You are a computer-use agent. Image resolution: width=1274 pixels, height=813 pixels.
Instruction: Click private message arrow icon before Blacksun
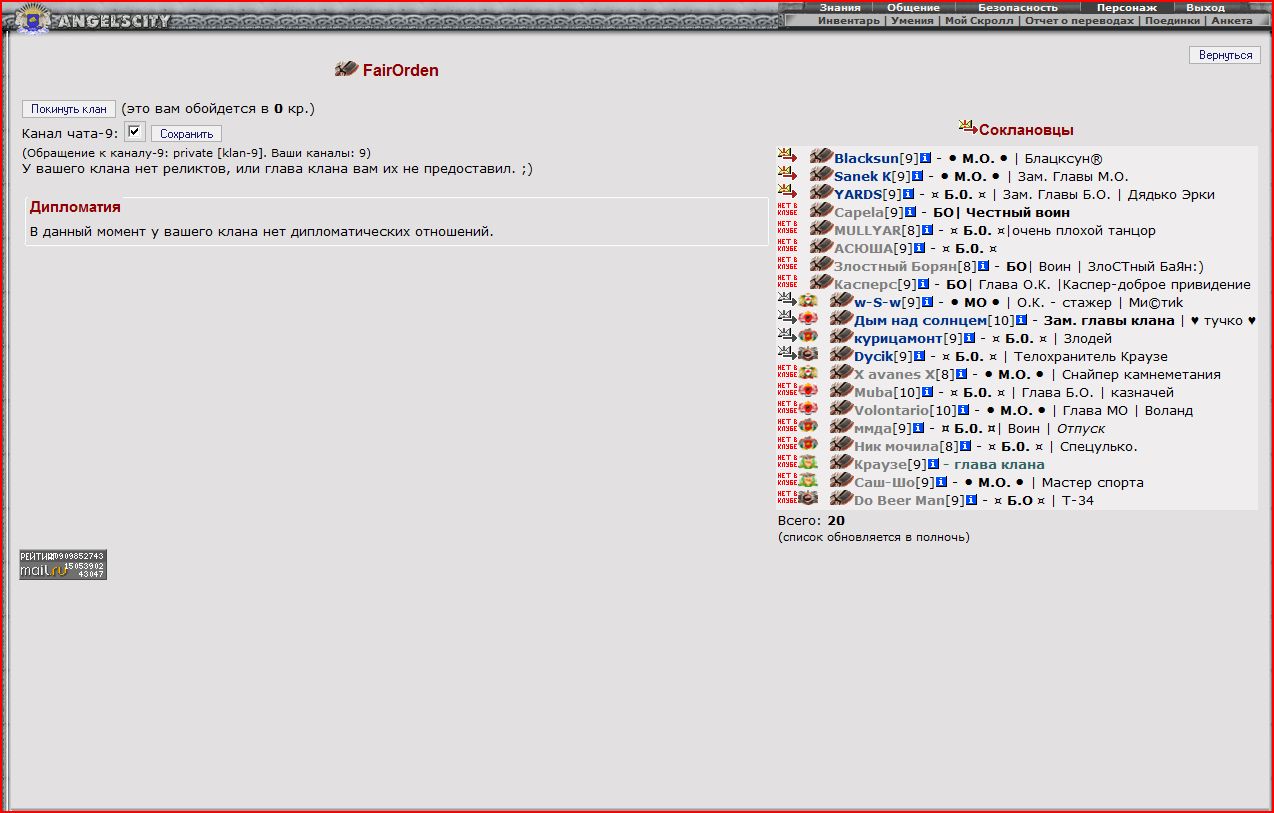tap(788, 157)
